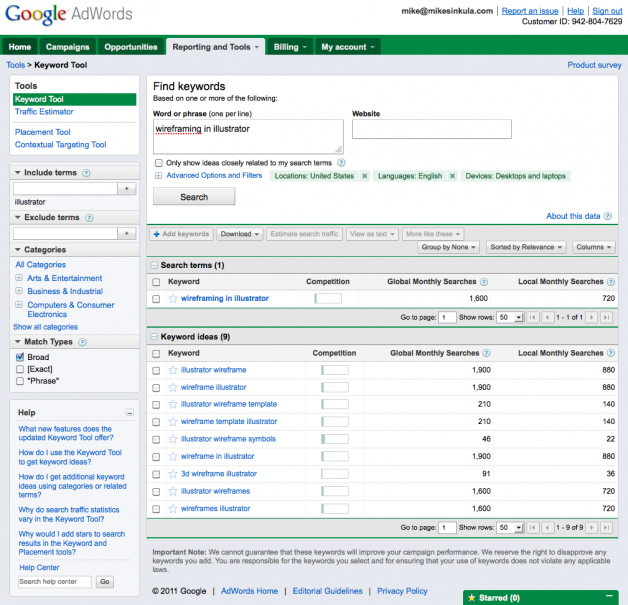Star the 'wireframe template illustrator' keyword
628x605 pixels.
173,422
